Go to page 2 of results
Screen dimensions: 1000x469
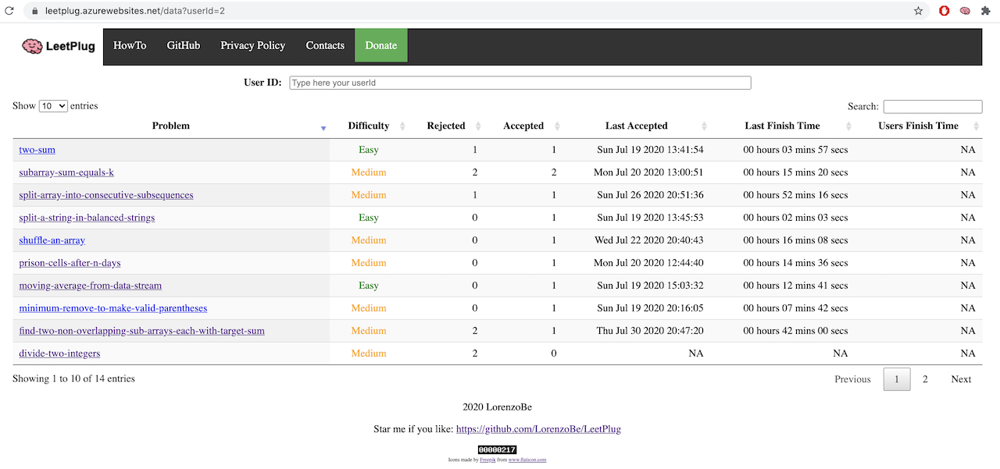point(925,379)
